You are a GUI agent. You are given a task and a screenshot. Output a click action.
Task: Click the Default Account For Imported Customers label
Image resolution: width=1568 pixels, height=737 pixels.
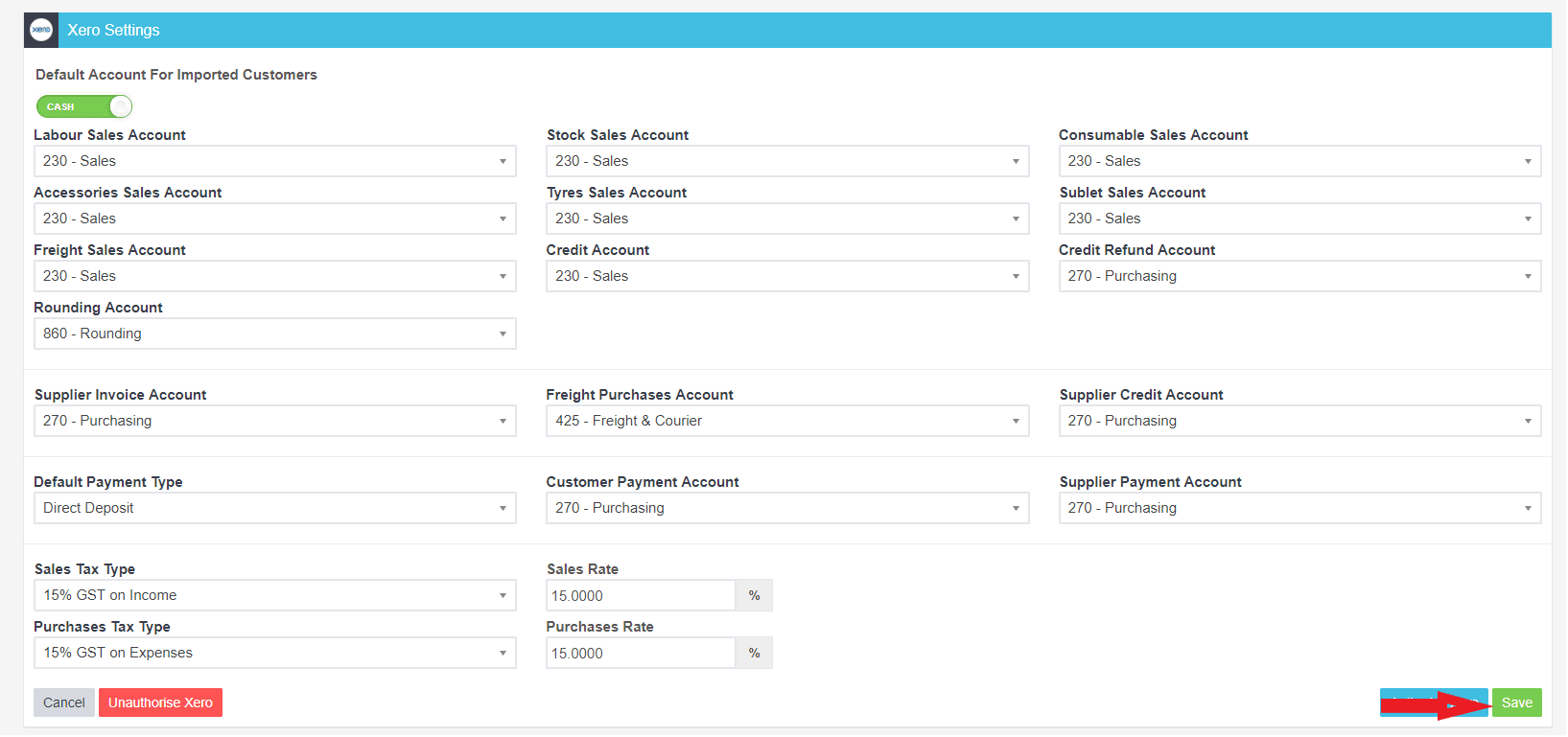[176, 75]
